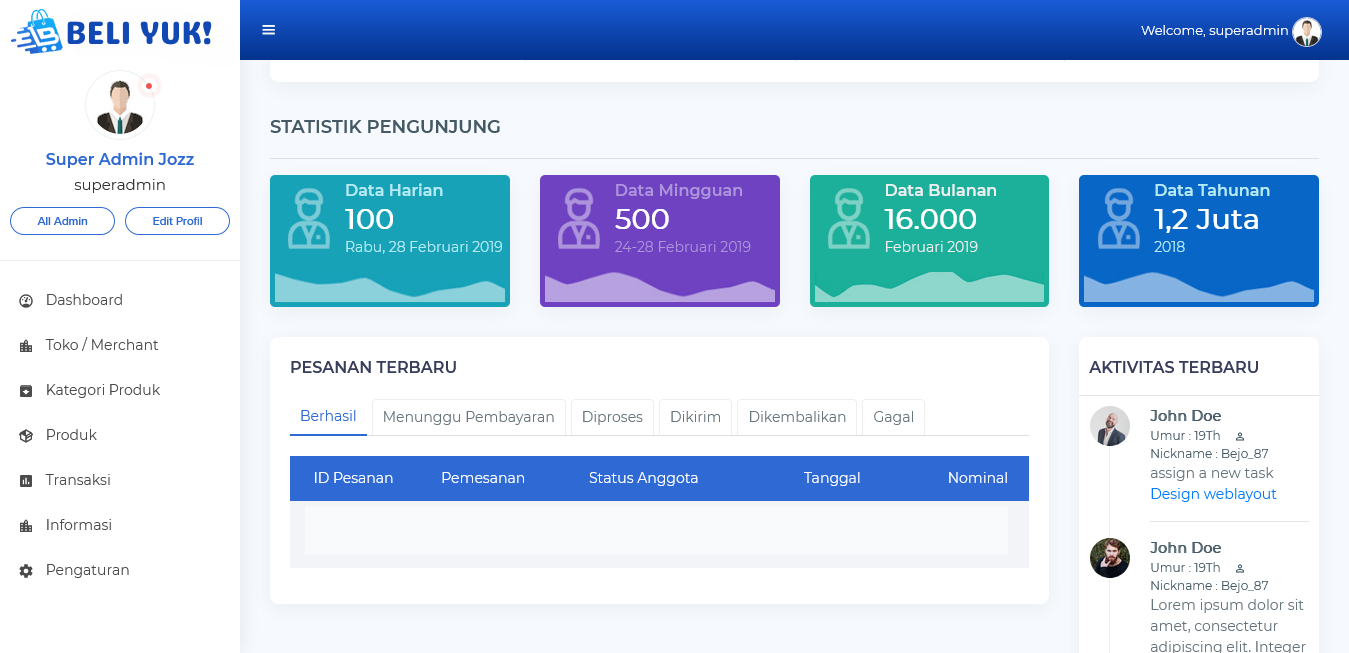
Task: Click the Kategori Produk archive icon
Action: [x=26, y=391]
